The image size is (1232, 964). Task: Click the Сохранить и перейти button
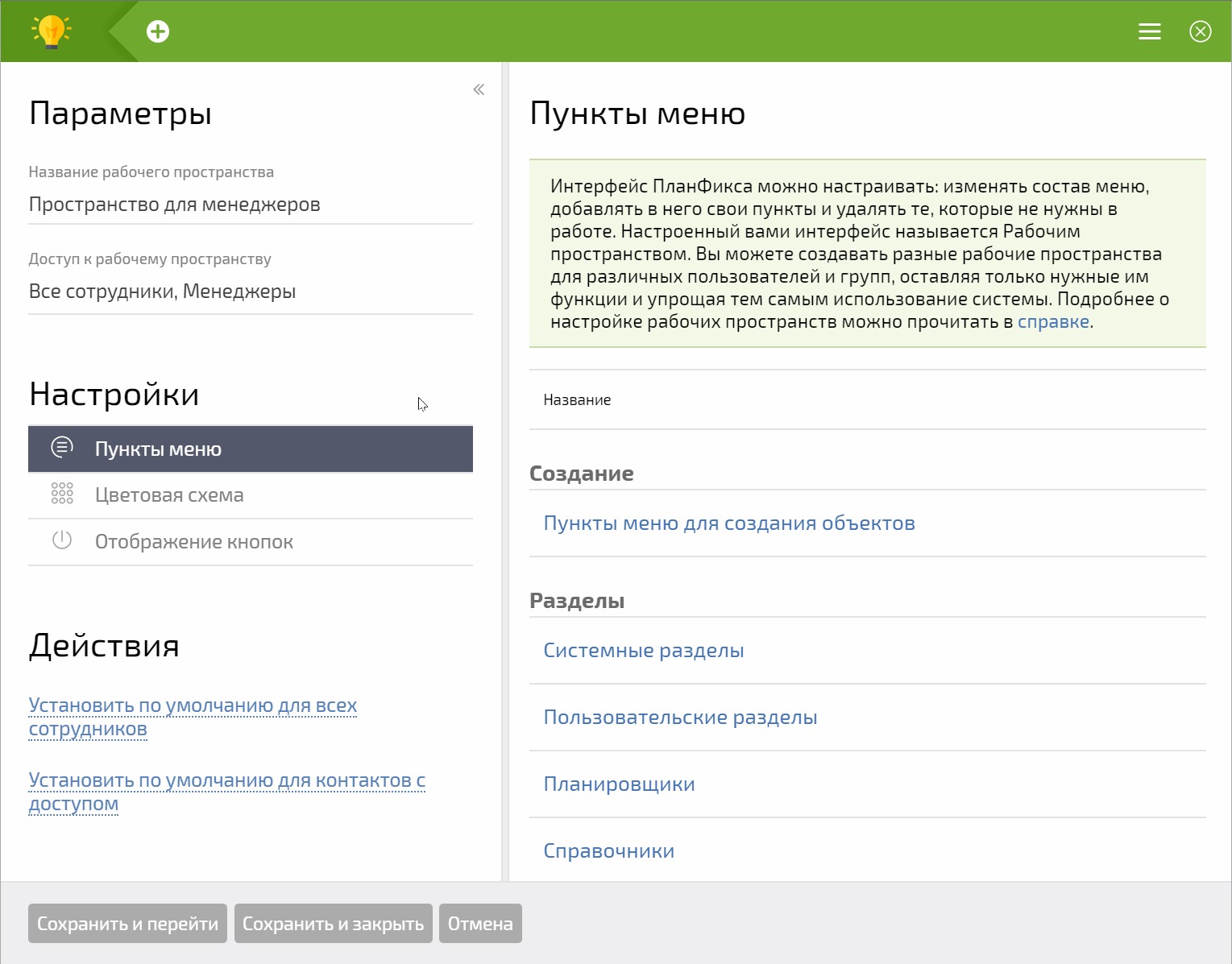(x=127, y=923)
